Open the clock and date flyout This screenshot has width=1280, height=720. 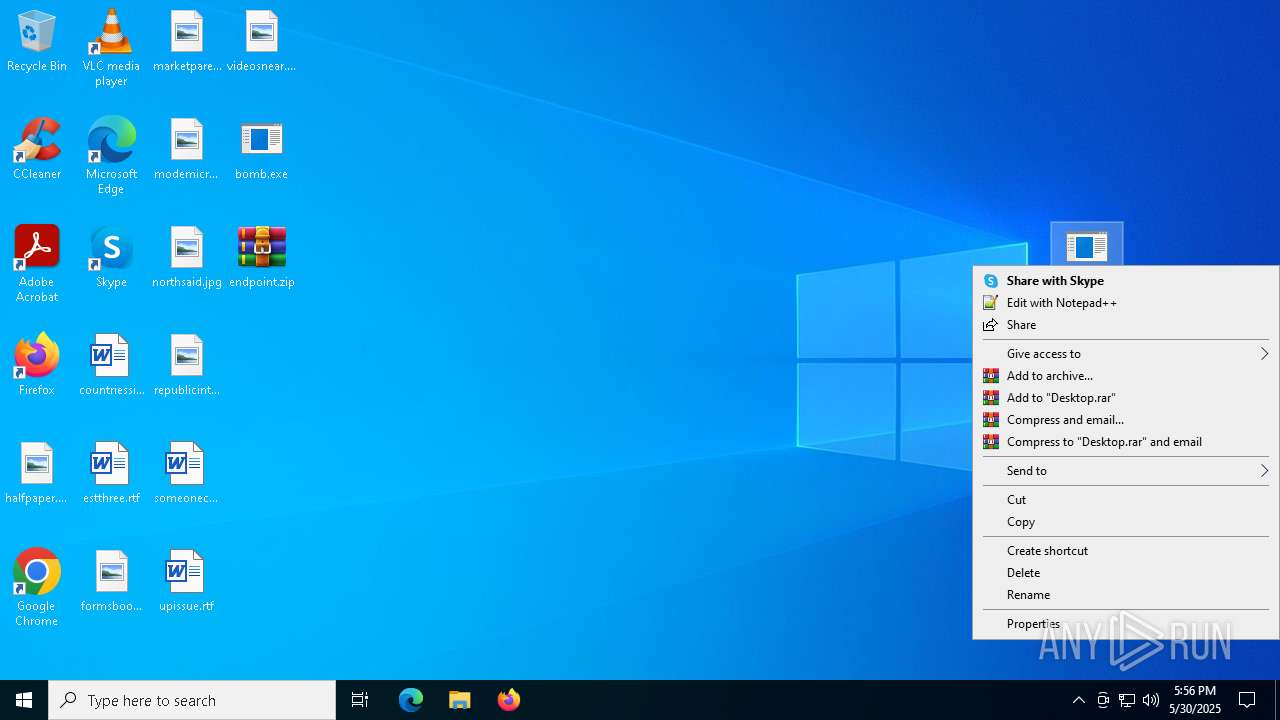click(x=1195, y=700)
